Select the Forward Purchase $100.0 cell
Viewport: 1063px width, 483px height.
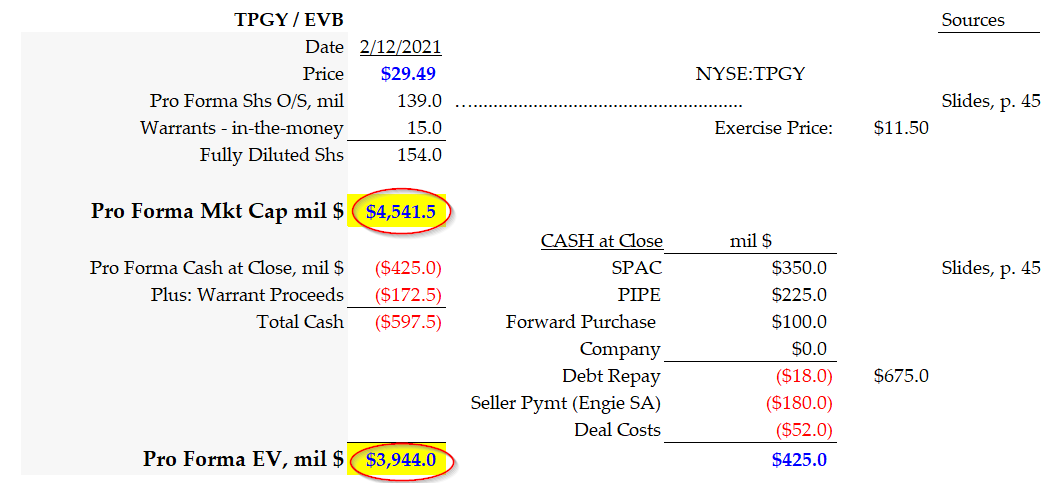pyautogui.click(x=799, y=322)
